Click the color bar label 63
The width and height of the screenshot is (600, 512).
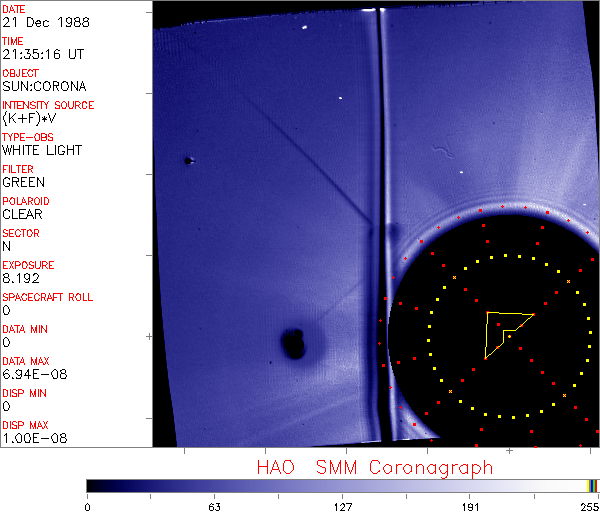(214, 505)
